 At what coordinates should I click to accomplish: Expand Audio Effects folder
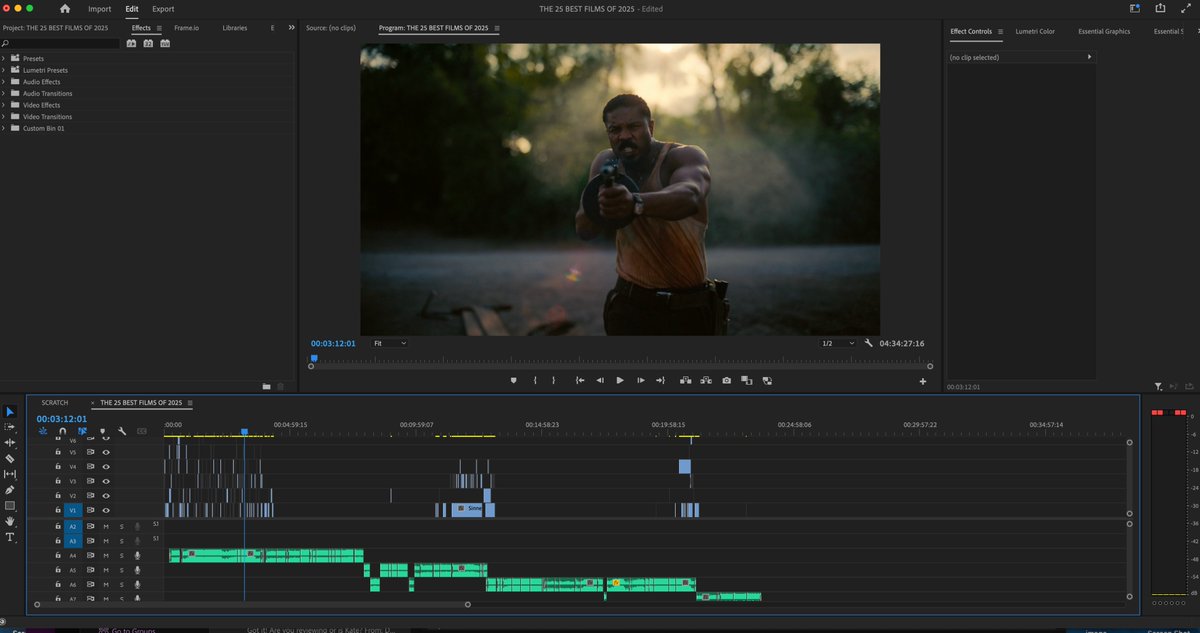(x=4, y=82)
